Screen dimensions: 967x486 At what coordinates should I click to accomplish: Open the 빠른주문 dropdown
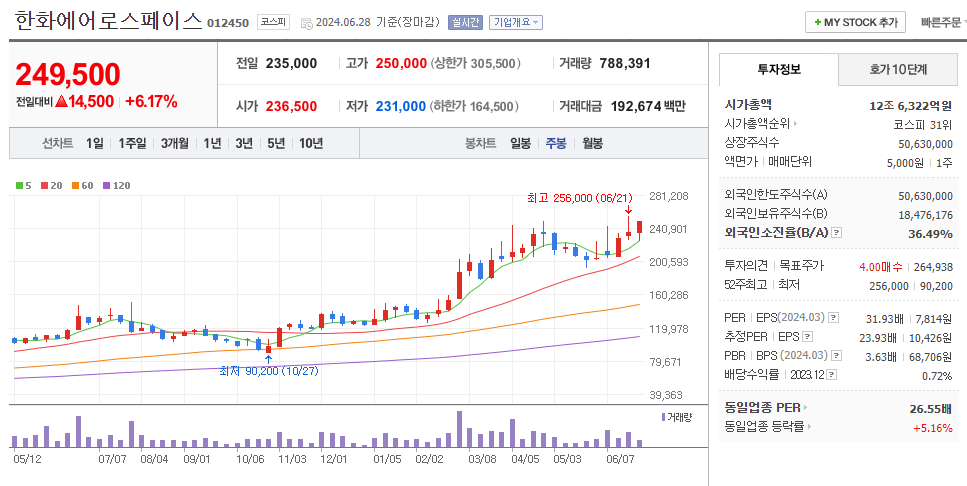tap(944, 22)
